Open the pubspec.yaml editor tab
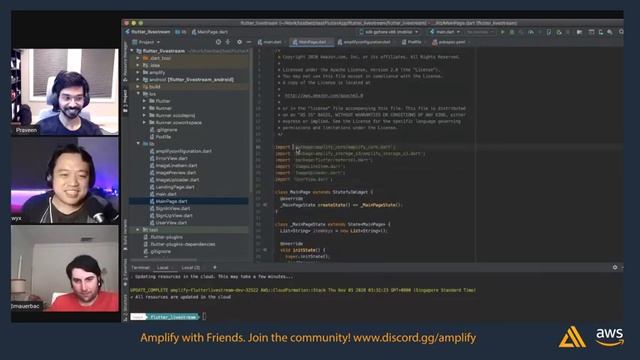Screen dimensions: 640x360 pos(451,42)
